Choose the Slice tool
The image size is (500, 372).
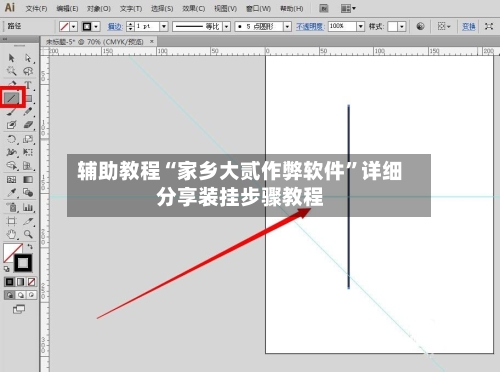pos(28,221)
